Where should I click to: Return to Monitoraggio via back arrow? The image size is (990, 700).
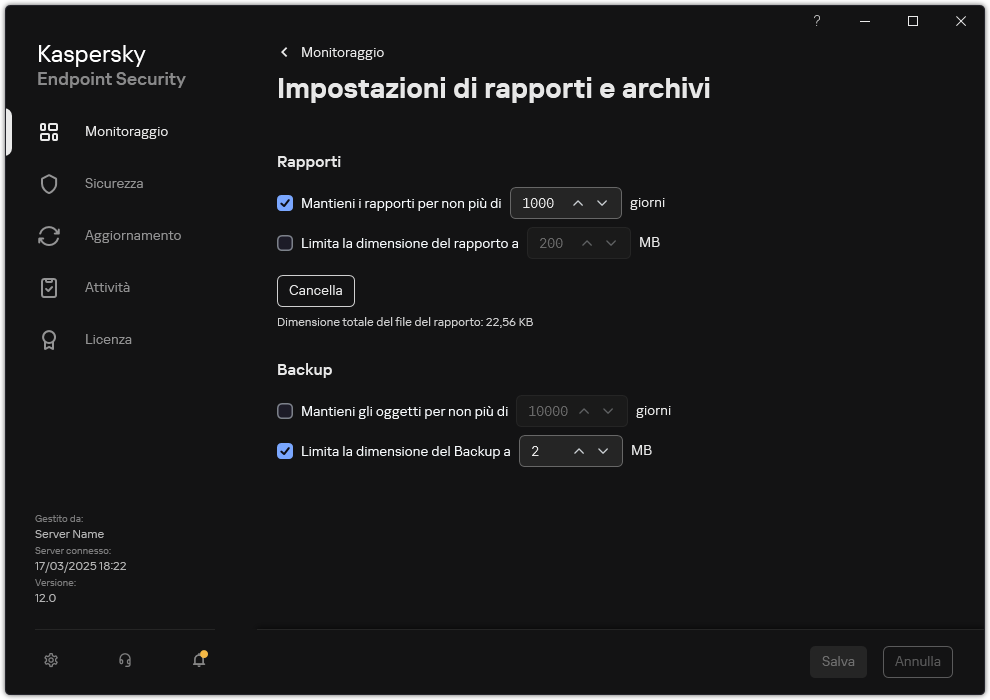click(284, 52)
